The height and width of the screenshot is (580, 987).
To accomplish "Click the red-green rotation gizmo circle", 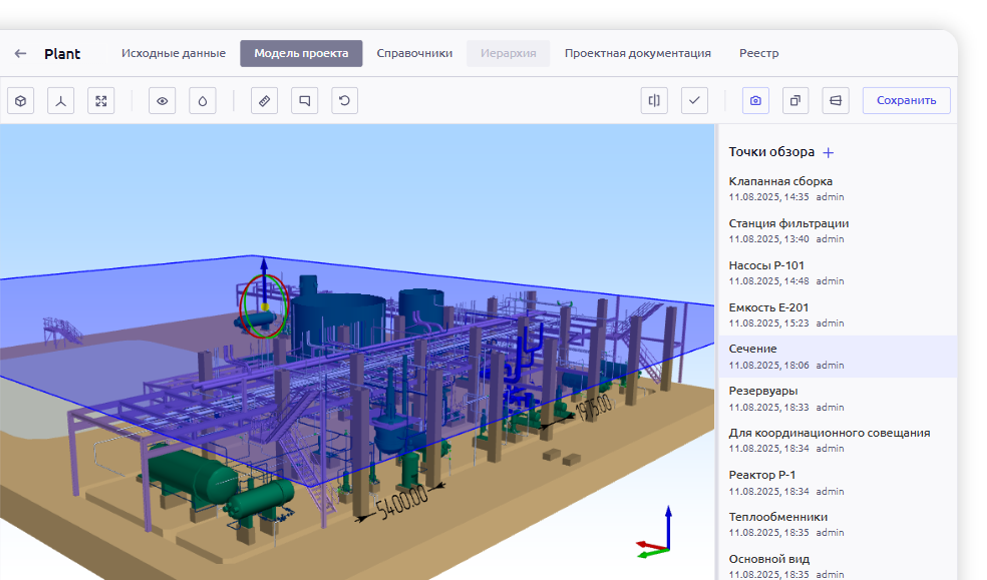I will tap(264, 306).
